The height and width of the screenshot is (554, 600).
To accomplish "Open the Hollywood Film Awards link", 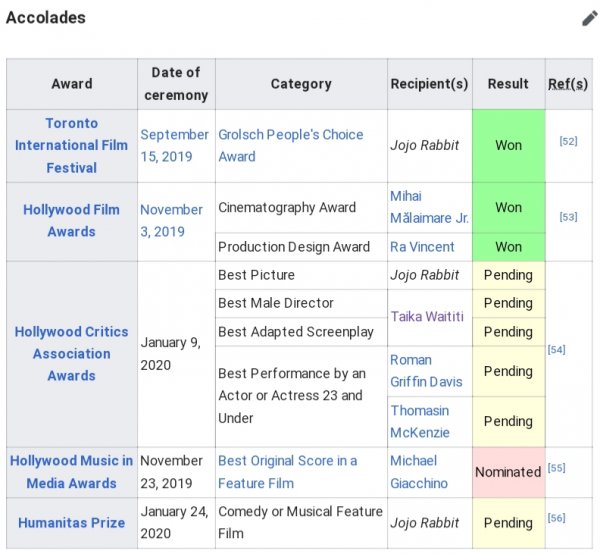I will [71, 220].
